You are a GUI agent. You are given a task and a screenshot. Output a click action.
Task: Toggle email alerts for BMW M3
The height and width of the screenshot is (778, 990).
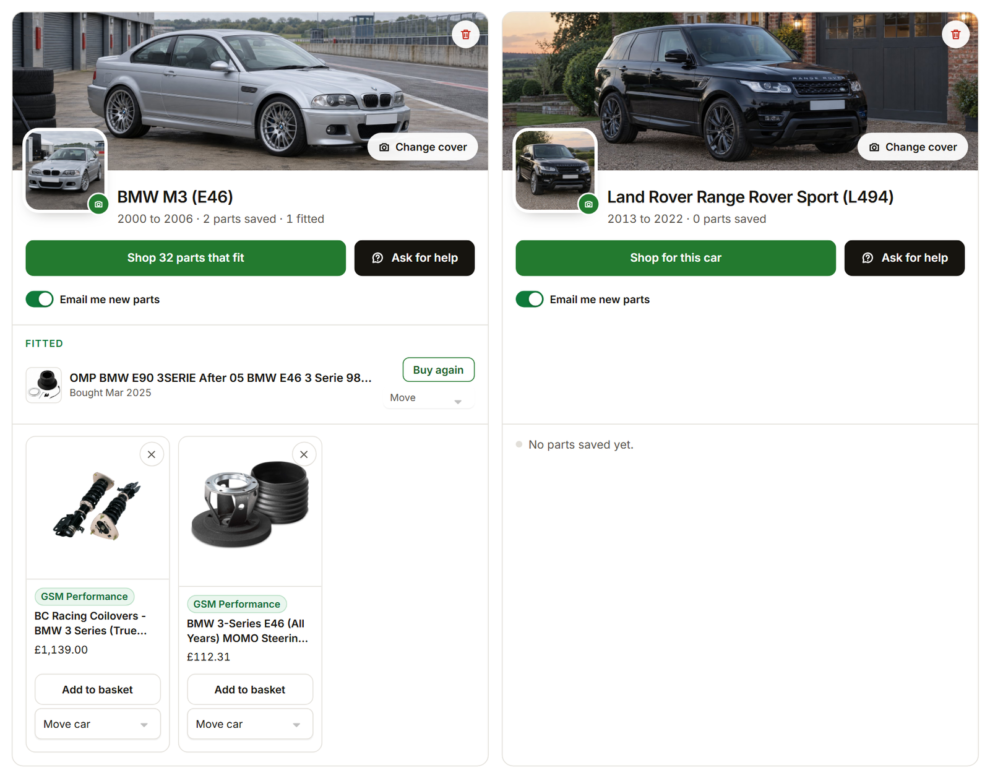39,299
